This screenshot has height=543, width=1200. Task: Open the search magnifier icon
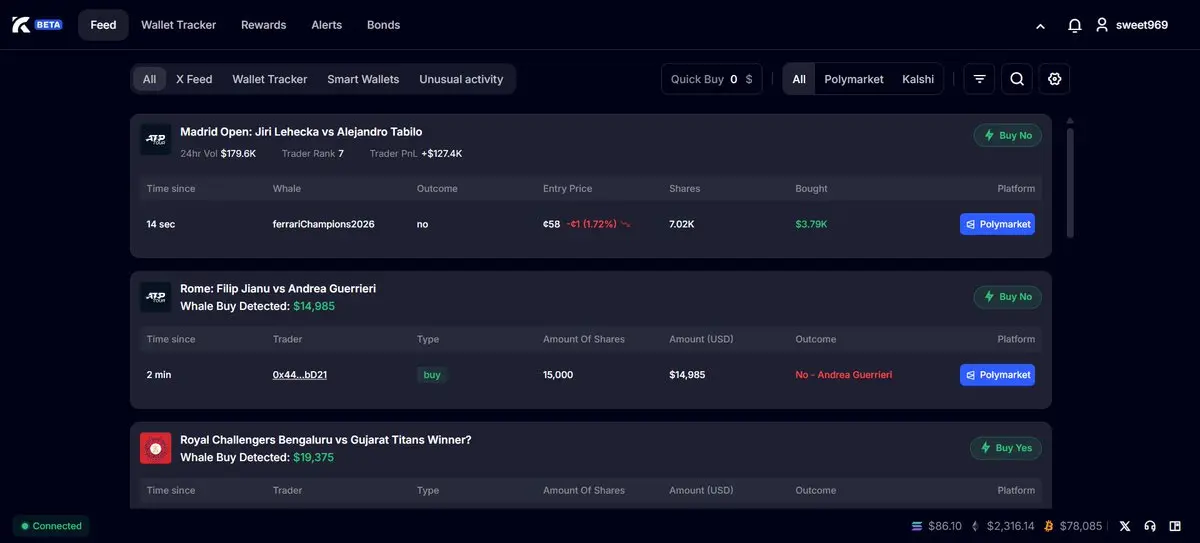(x=1017, y=79)
